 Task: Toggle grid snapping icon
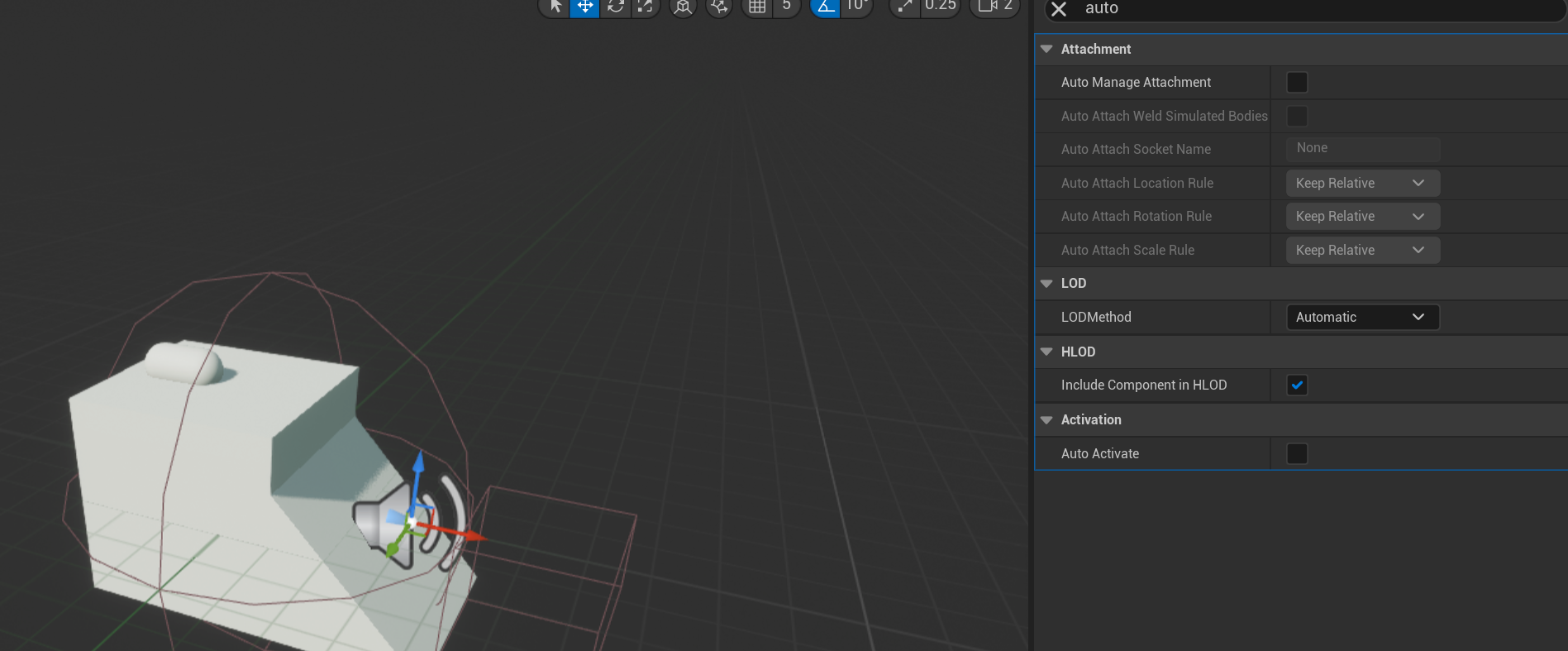click(x=757, y=7)
